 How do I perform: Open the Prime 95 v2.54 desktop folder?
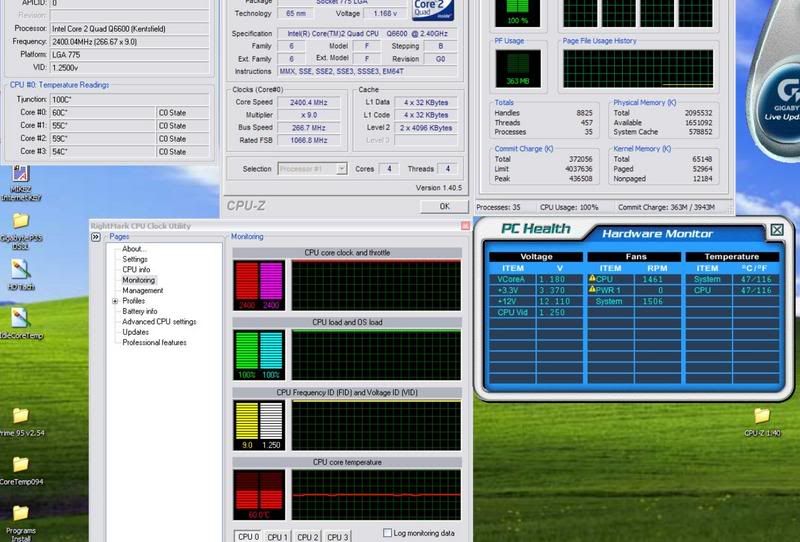[x=20, y=415]
